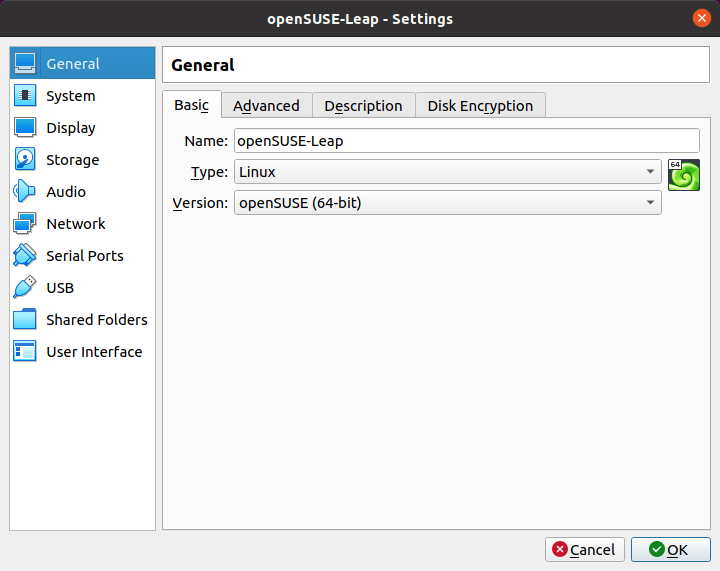
Task: Click the System chip icon
Action: tap(25, 95)
